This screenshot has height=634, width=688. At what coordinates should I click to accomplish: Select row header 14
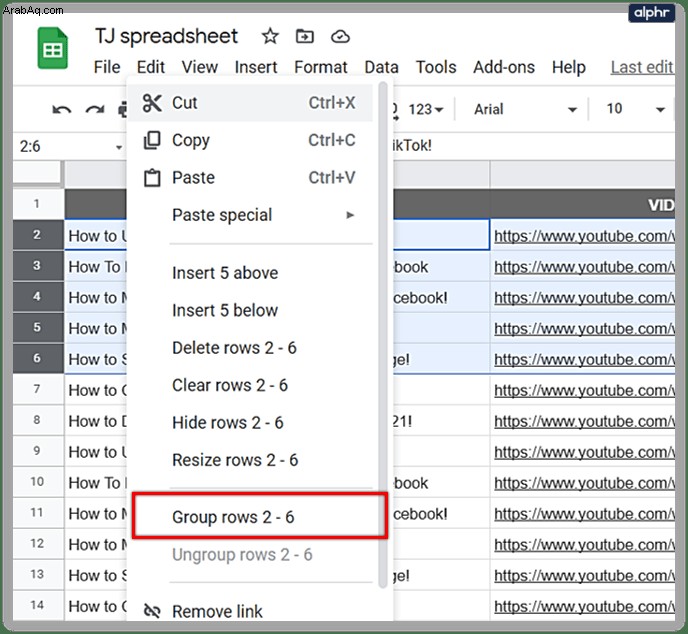click(x=37, y=605)
